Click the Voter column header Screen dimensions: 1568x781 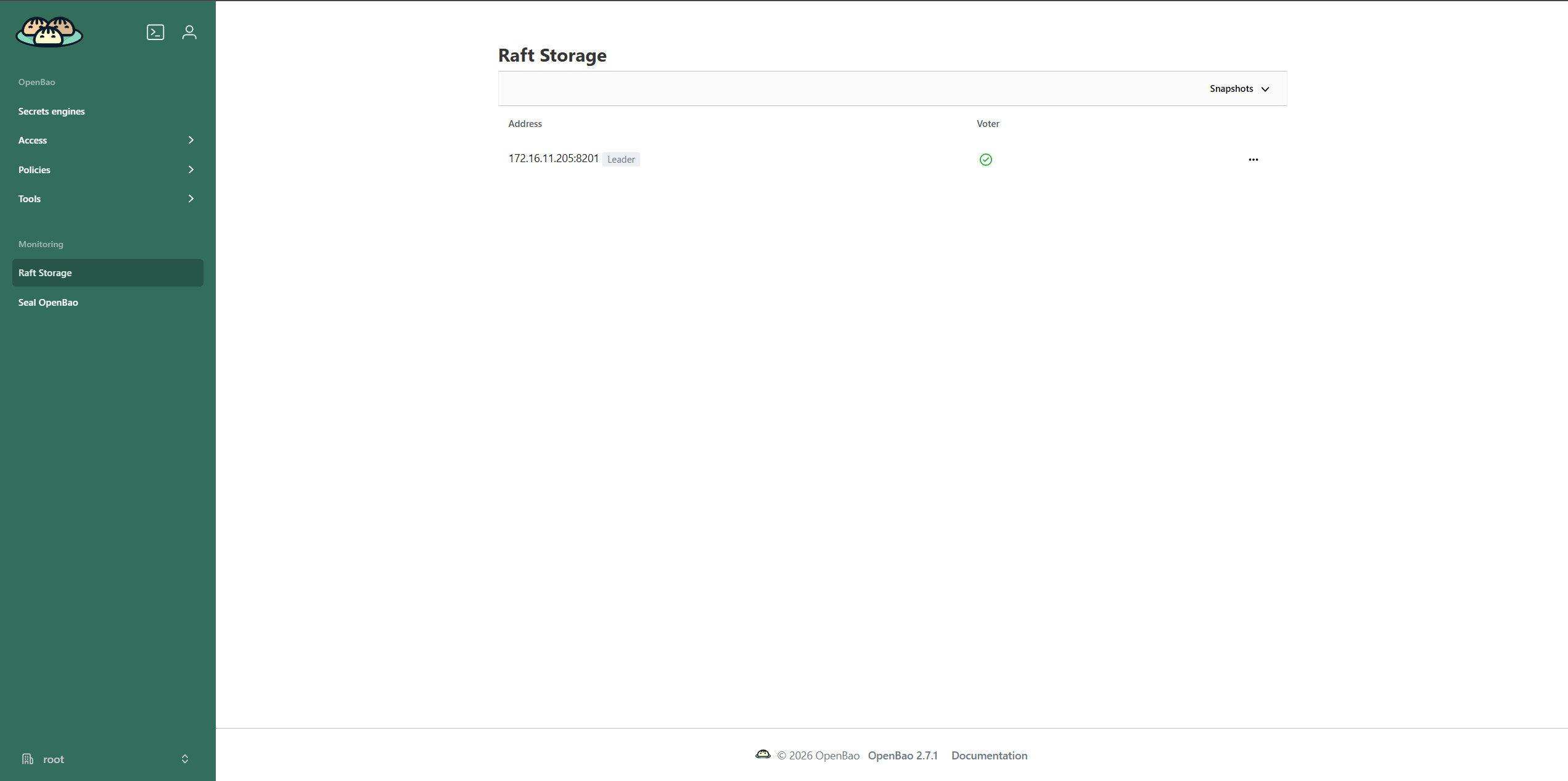(x=987, y=124)
